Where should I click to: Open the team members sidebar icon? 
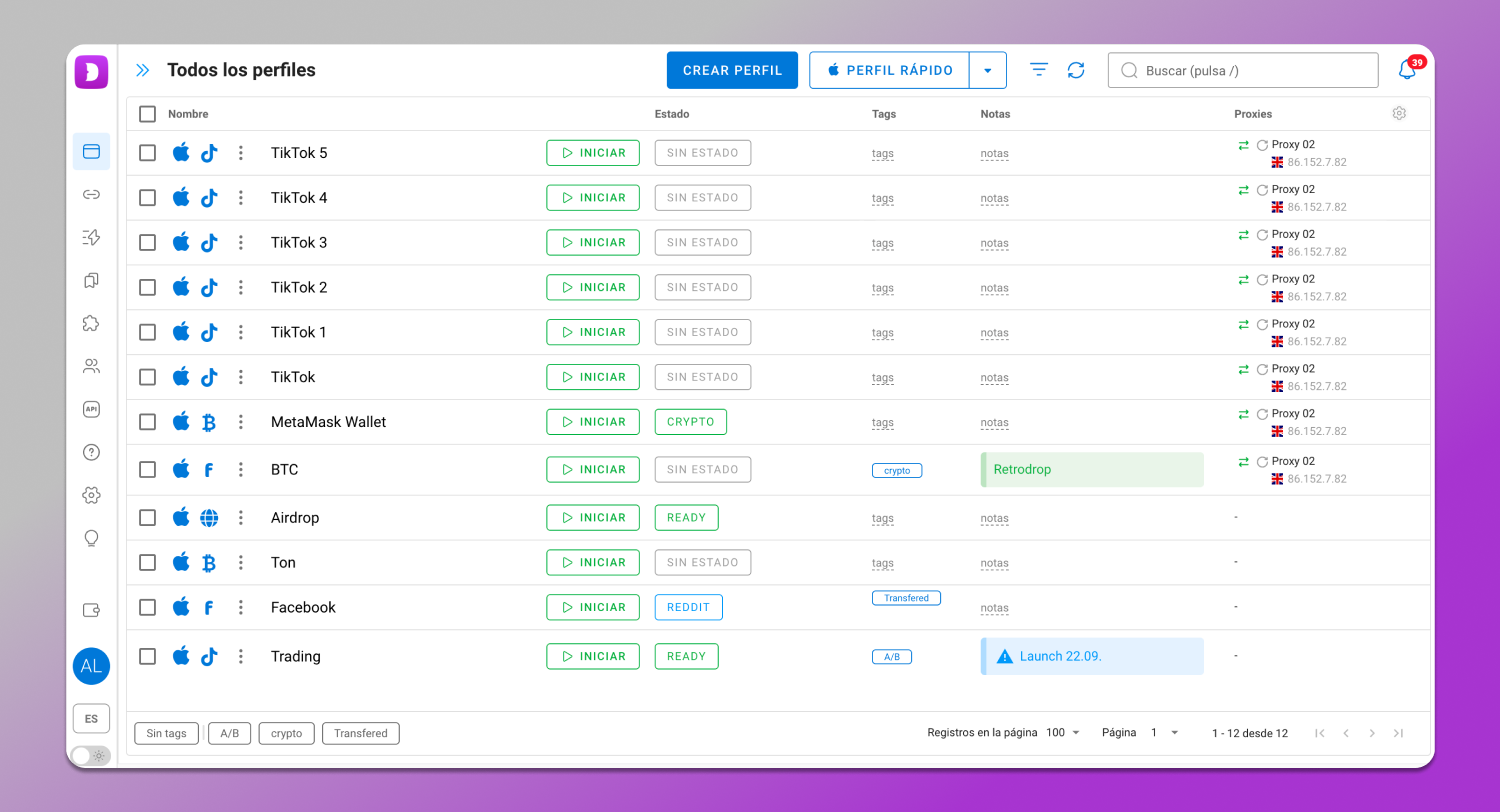91,366
